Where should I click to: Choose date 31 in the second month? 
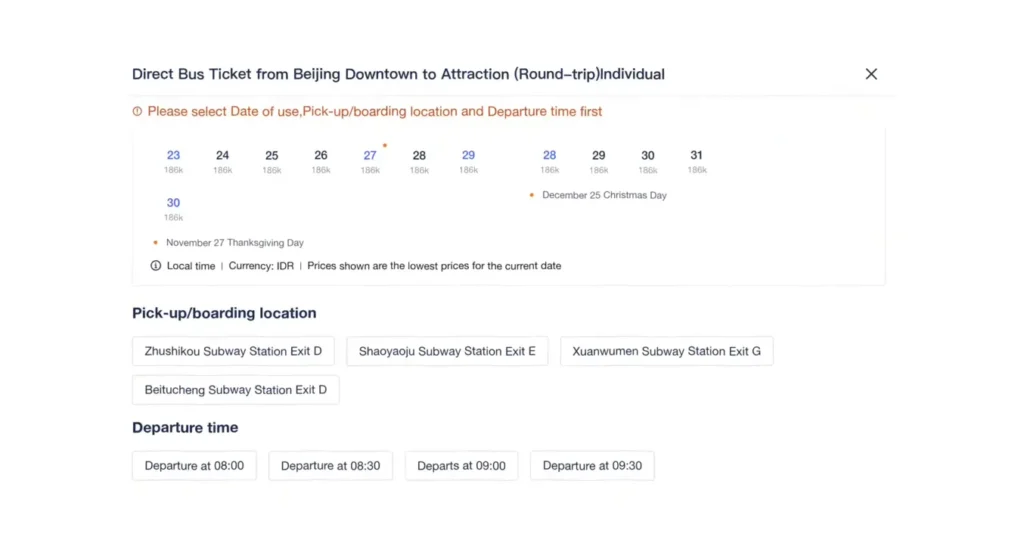pos(696,160)
